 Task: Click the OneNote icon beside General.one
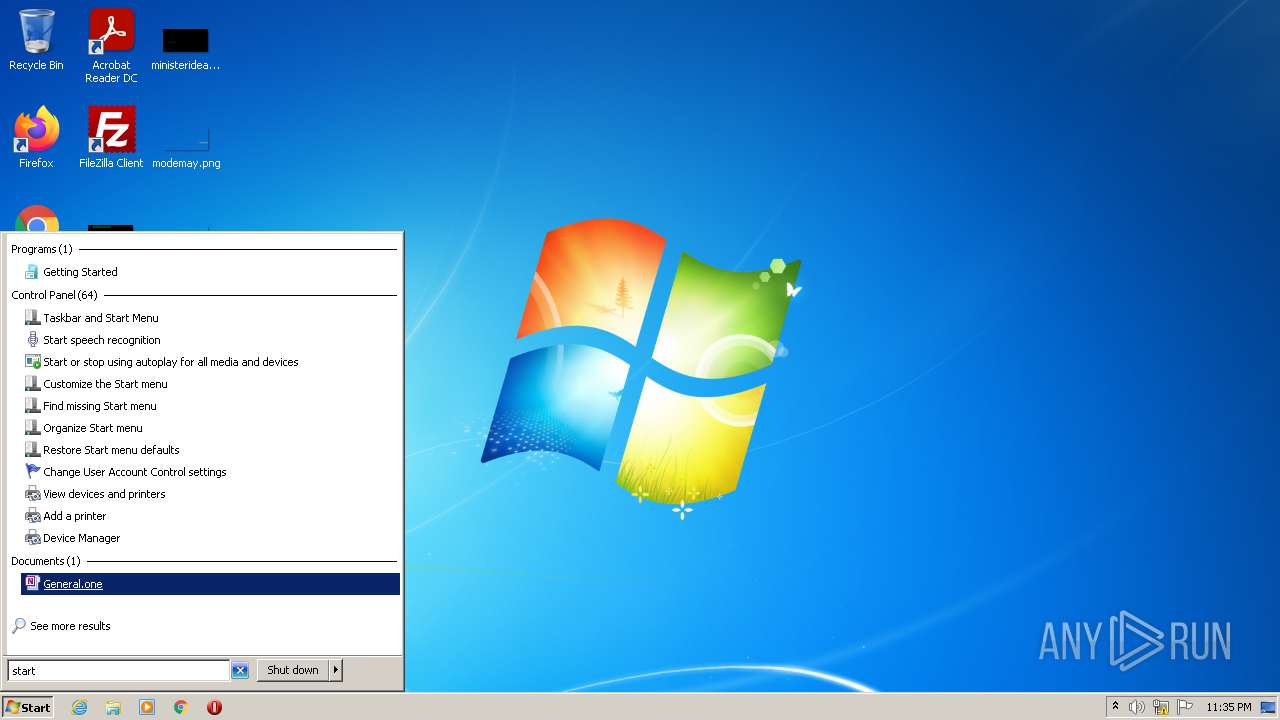[32, 584]
